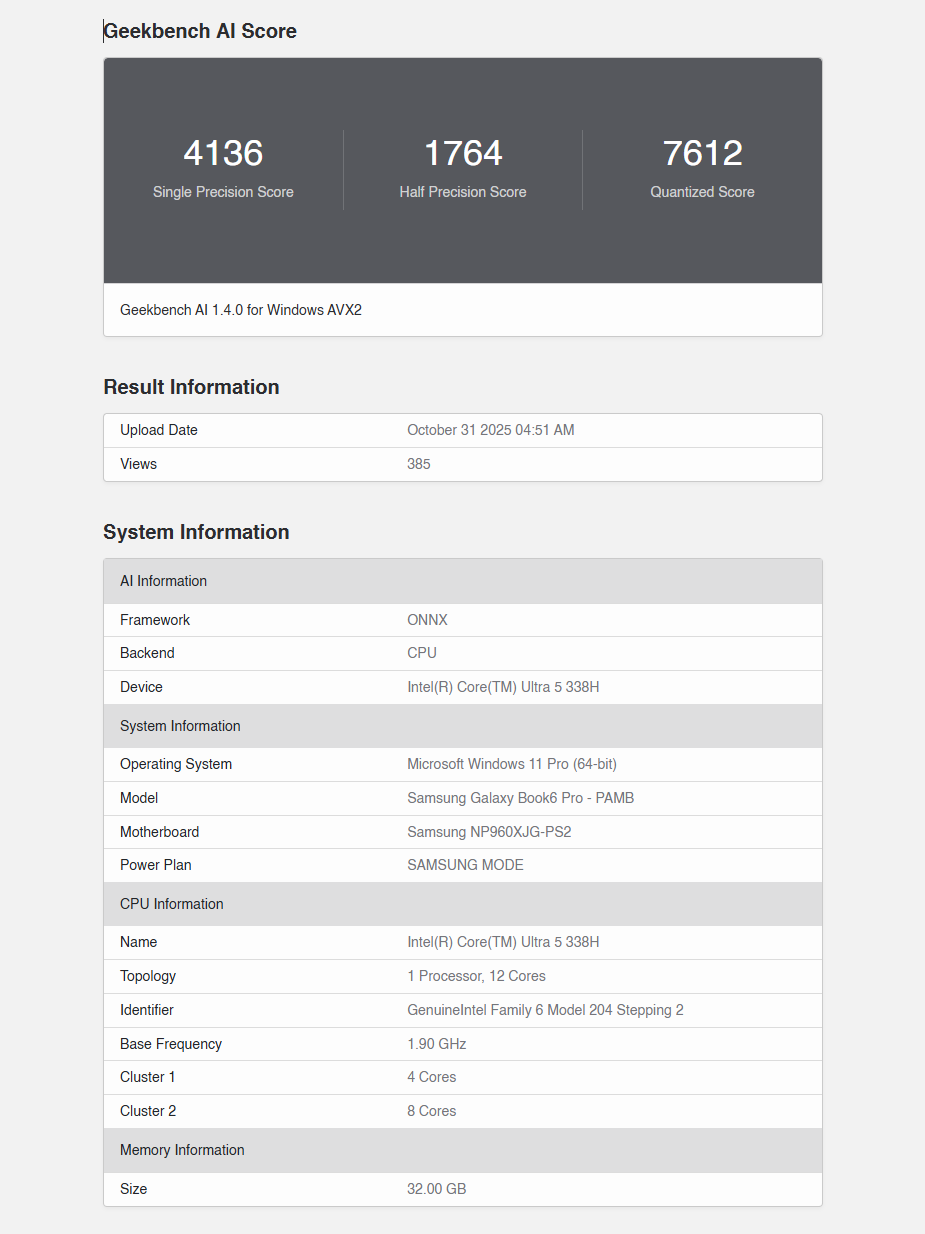925x1234 pixels.
Task: Click the Half Precision Score value 1764
Action: 463,153
